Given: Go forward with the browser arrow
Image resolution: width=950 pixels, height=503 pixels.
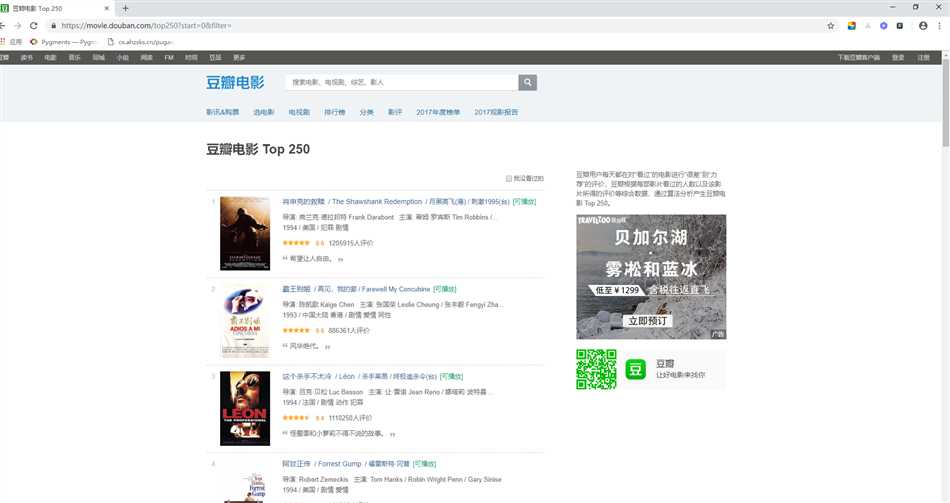Looking at the screenshot, I should 17,25.
